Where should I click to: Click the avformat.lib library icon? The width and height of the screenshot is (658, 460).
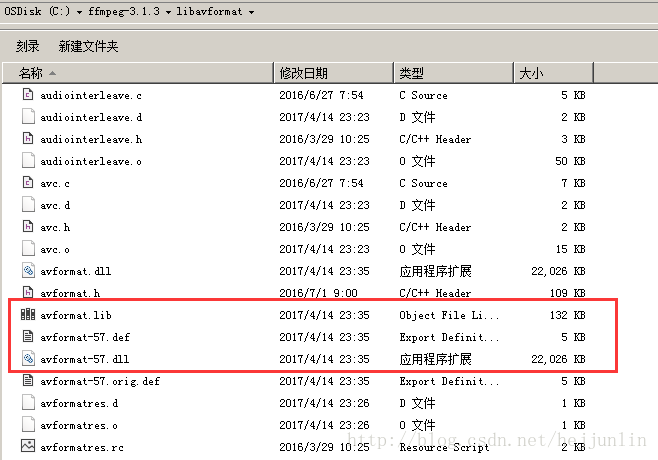click(x=28, y=314)
